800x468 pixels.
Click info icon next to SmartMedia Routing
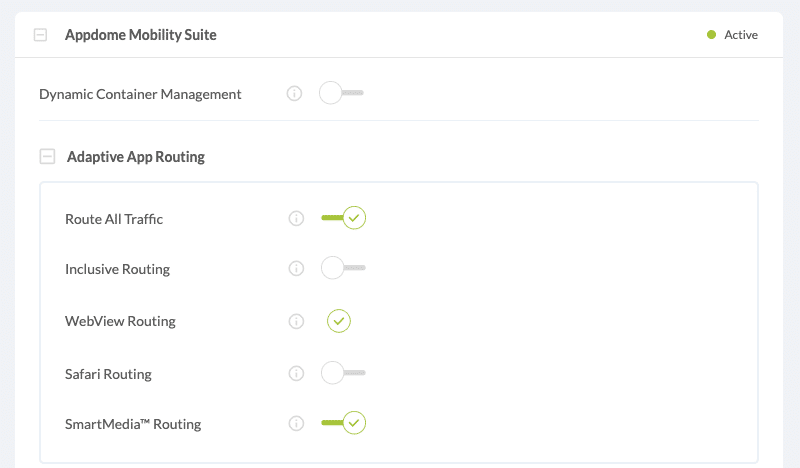(x=296, y=424)
